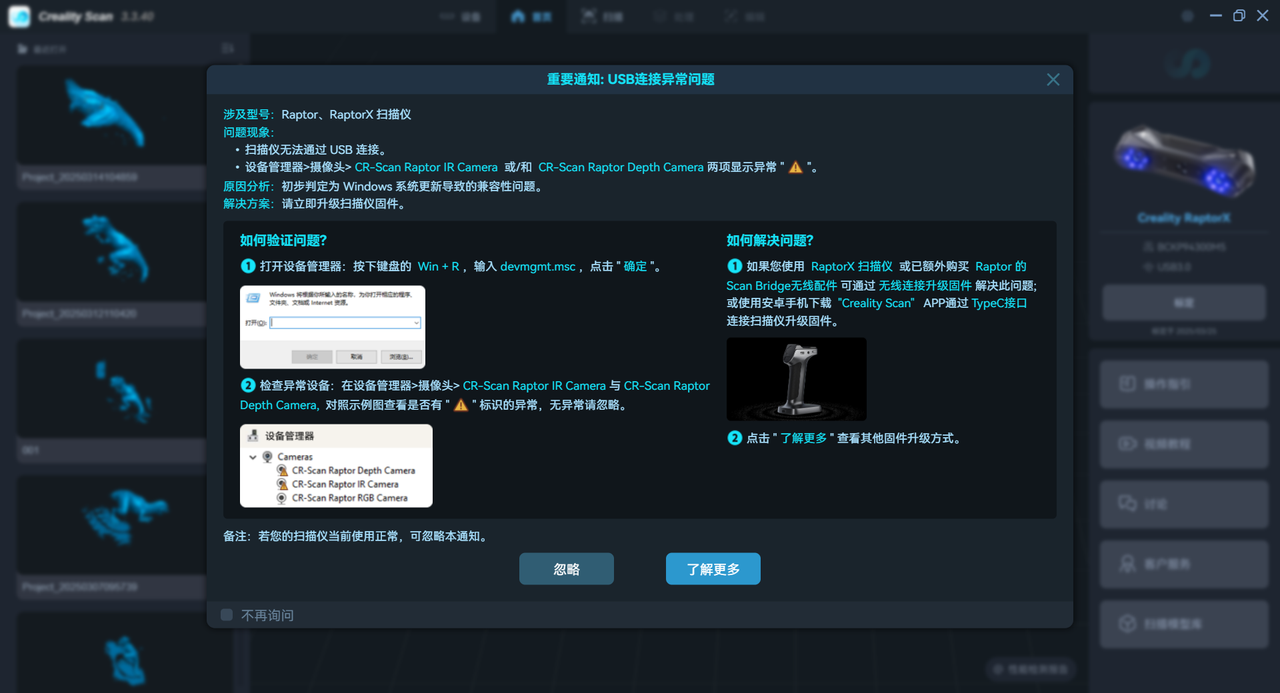
Task: Click the sort icon above project list
Action: click(227, 48)
